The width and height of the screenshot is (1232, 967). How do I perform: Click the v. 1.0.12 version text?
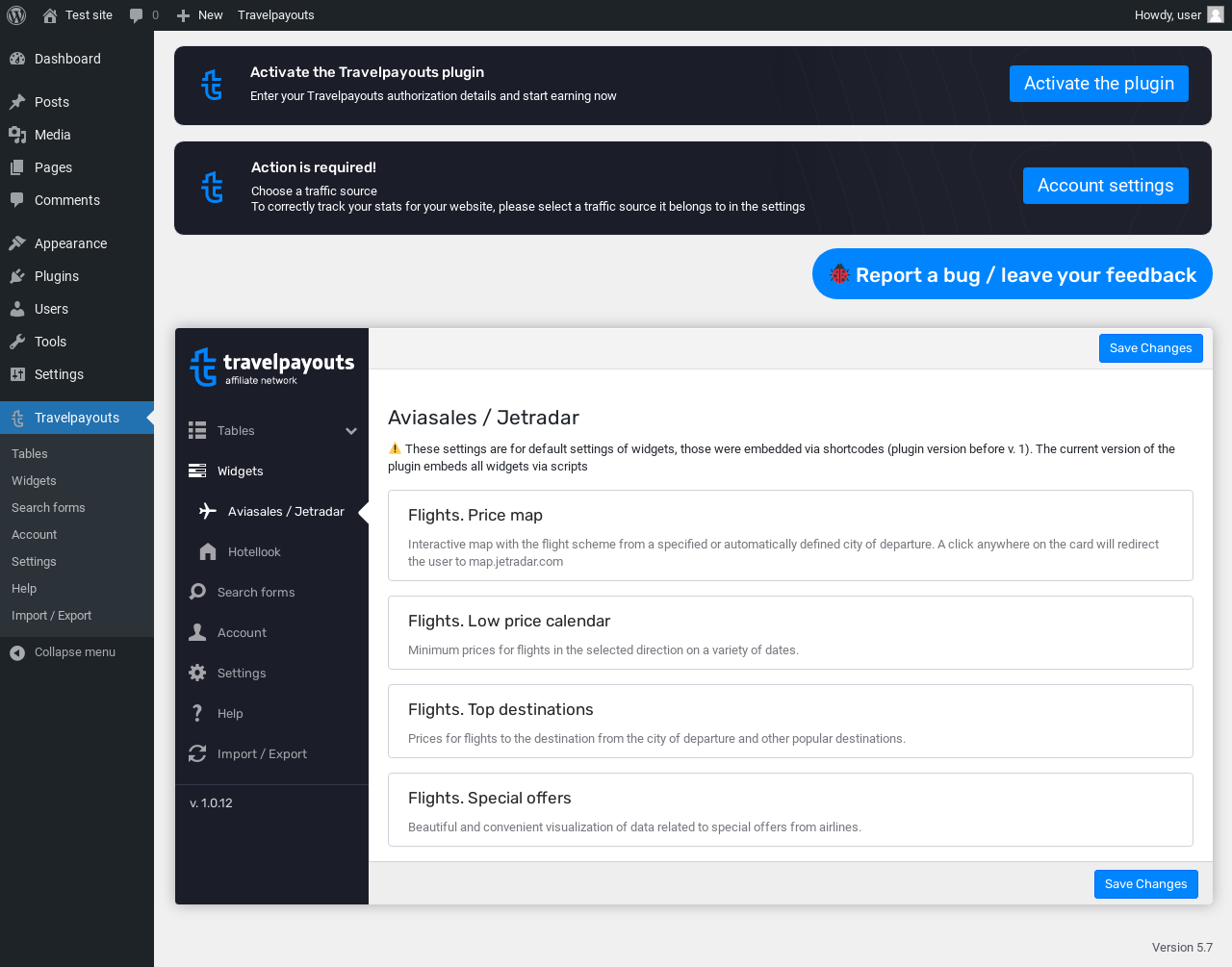point(211,803)
